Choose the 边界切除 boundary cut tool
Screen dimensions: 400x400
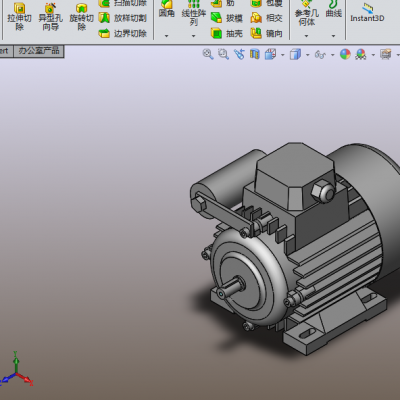[x=123, y=33]
